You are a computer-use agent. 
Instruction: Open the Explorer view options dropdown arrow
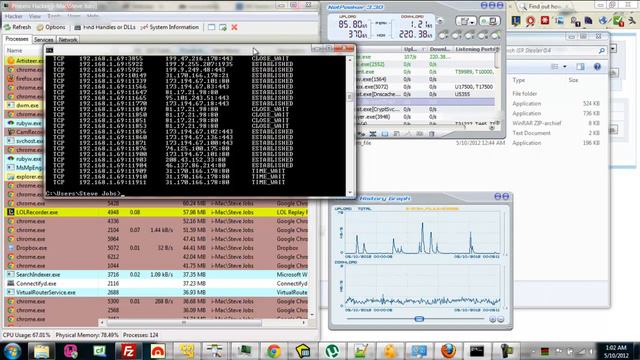pyautogui.click(x=565, y=67)
